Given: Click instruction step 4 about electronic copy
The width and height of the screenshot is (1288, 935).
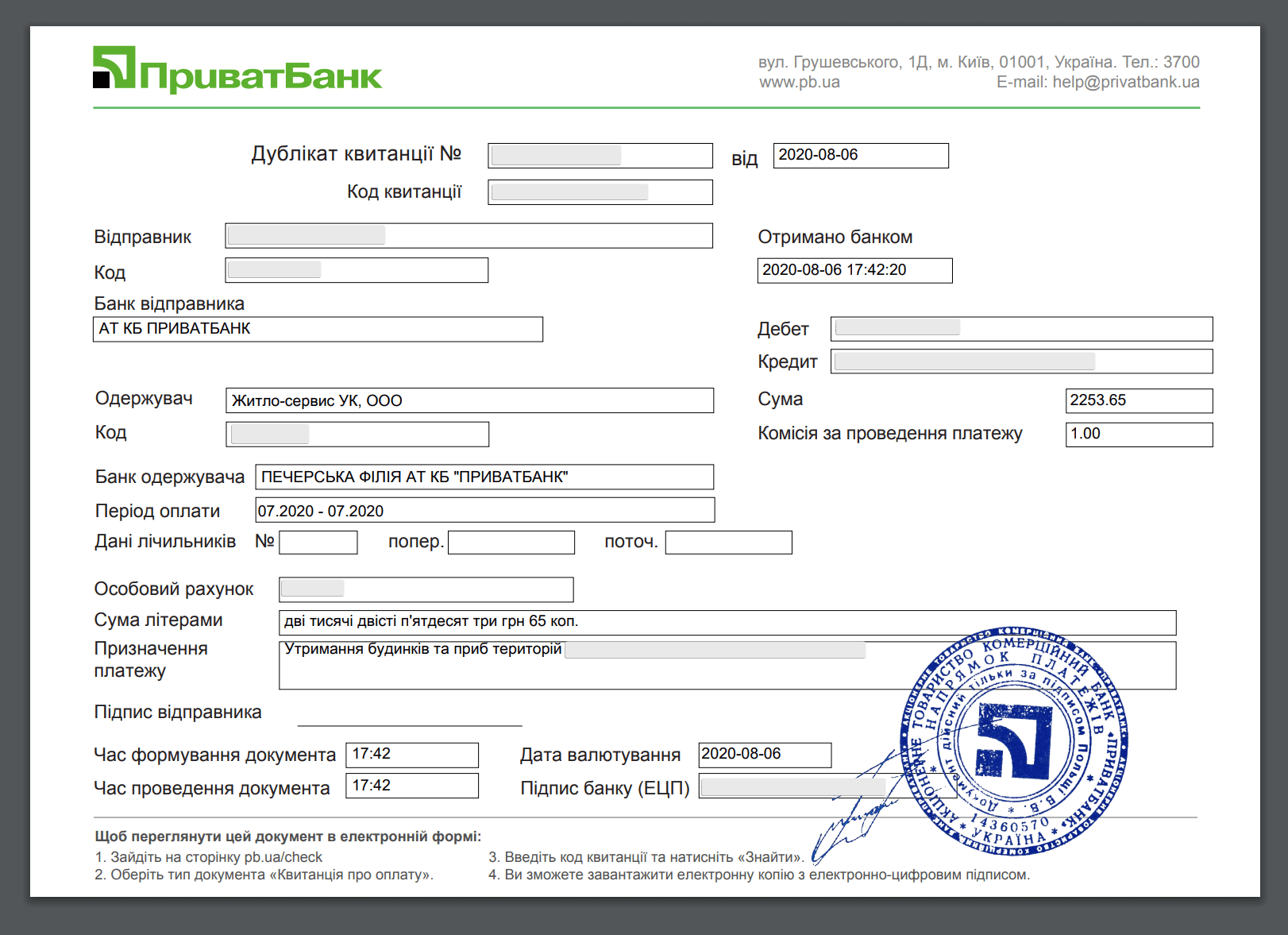Looking at the screenshot, I should [x=758, y=875].
